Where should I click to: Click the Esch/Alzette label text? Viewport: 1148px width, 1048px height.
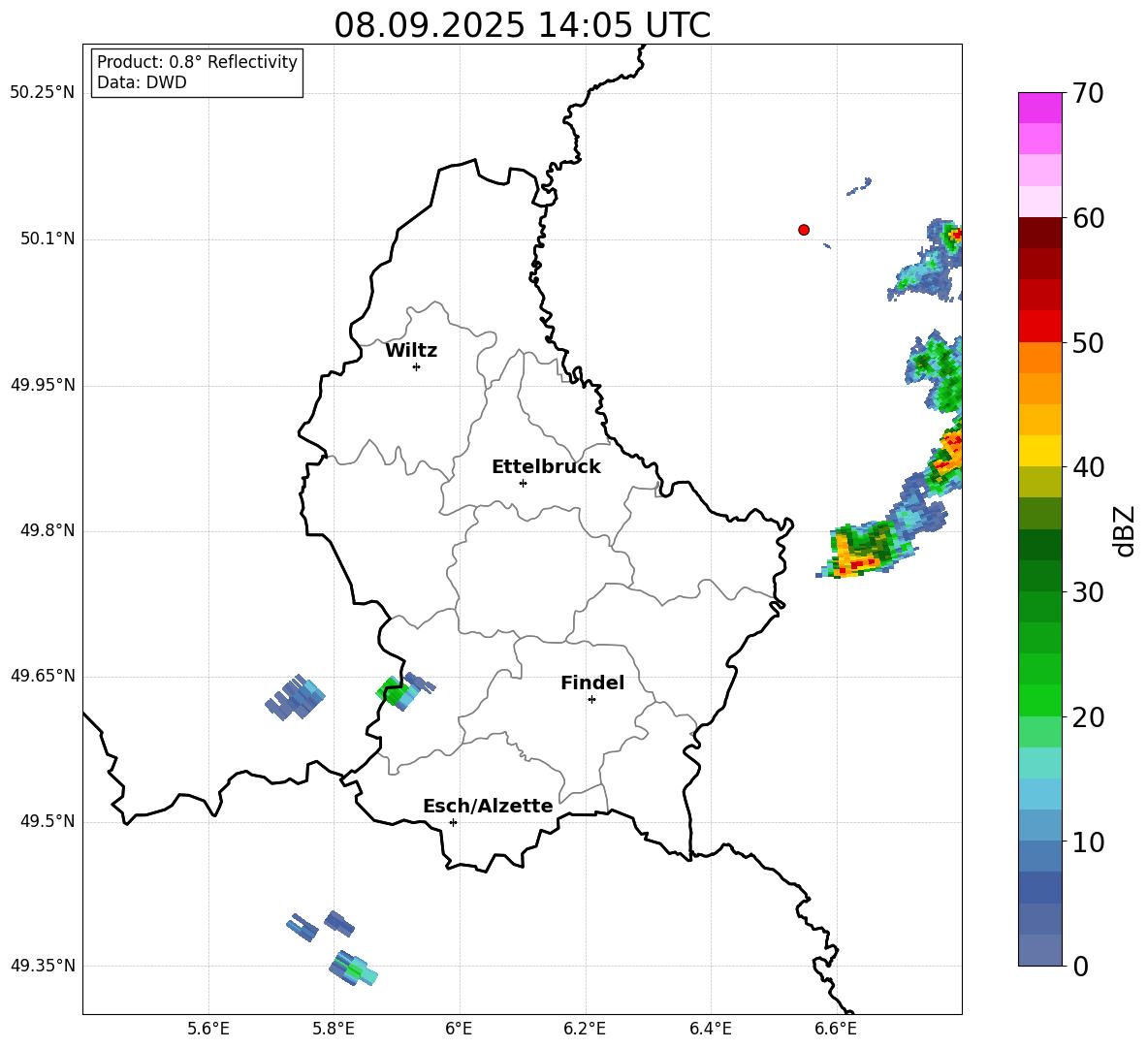[x=488, y=807]
